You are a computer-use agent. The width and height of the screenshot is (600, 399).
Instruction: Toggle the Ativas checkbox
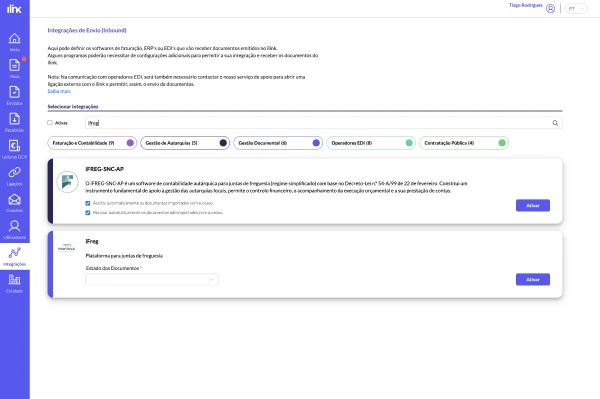[50, 123]
